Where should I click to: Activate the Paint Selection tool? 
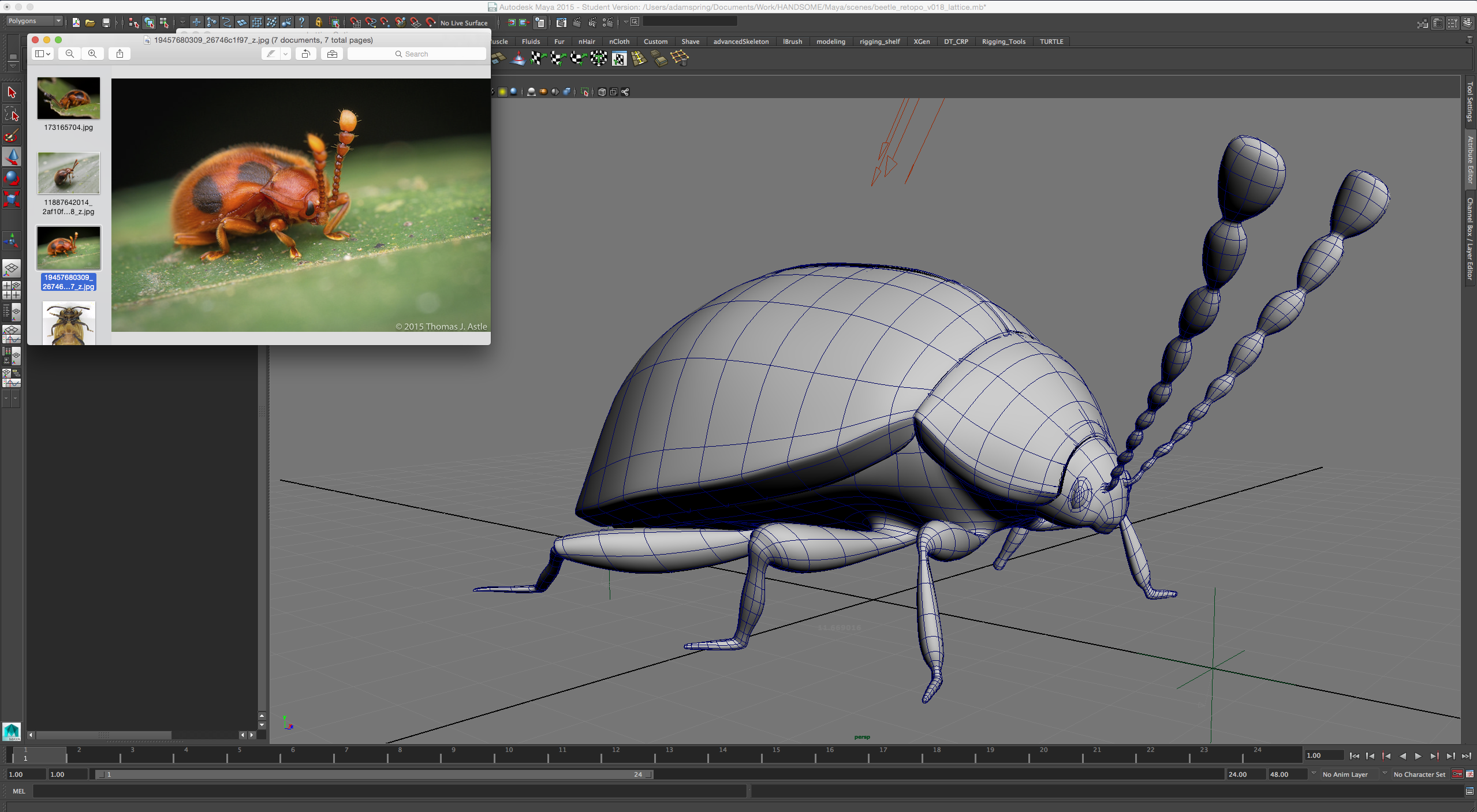coord(12,136)
